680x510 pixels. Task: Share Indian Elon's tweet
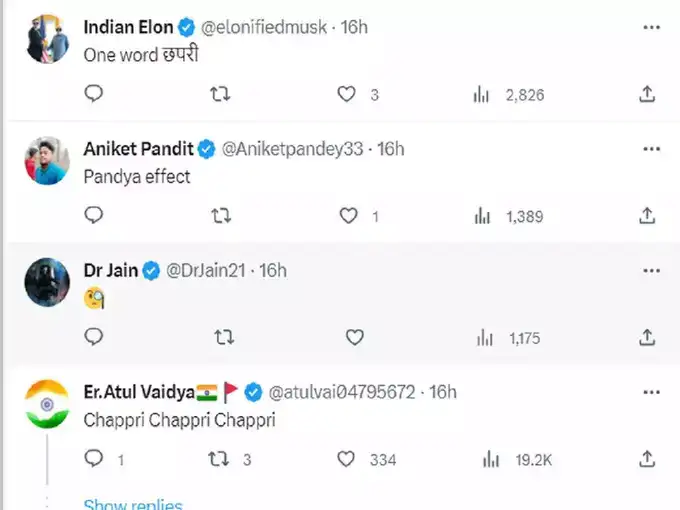coord(647,94)
